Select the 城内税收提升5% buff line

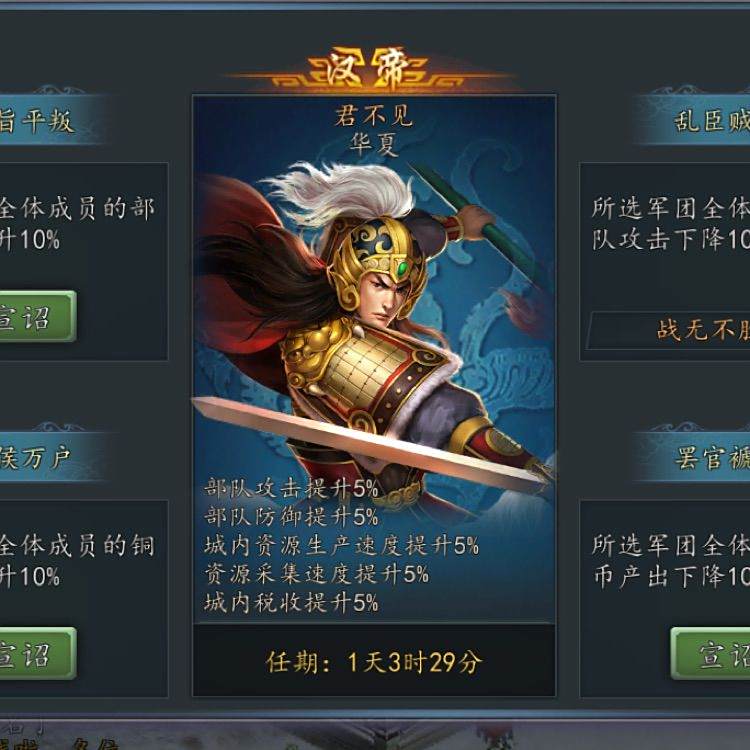tap(291, 602)
